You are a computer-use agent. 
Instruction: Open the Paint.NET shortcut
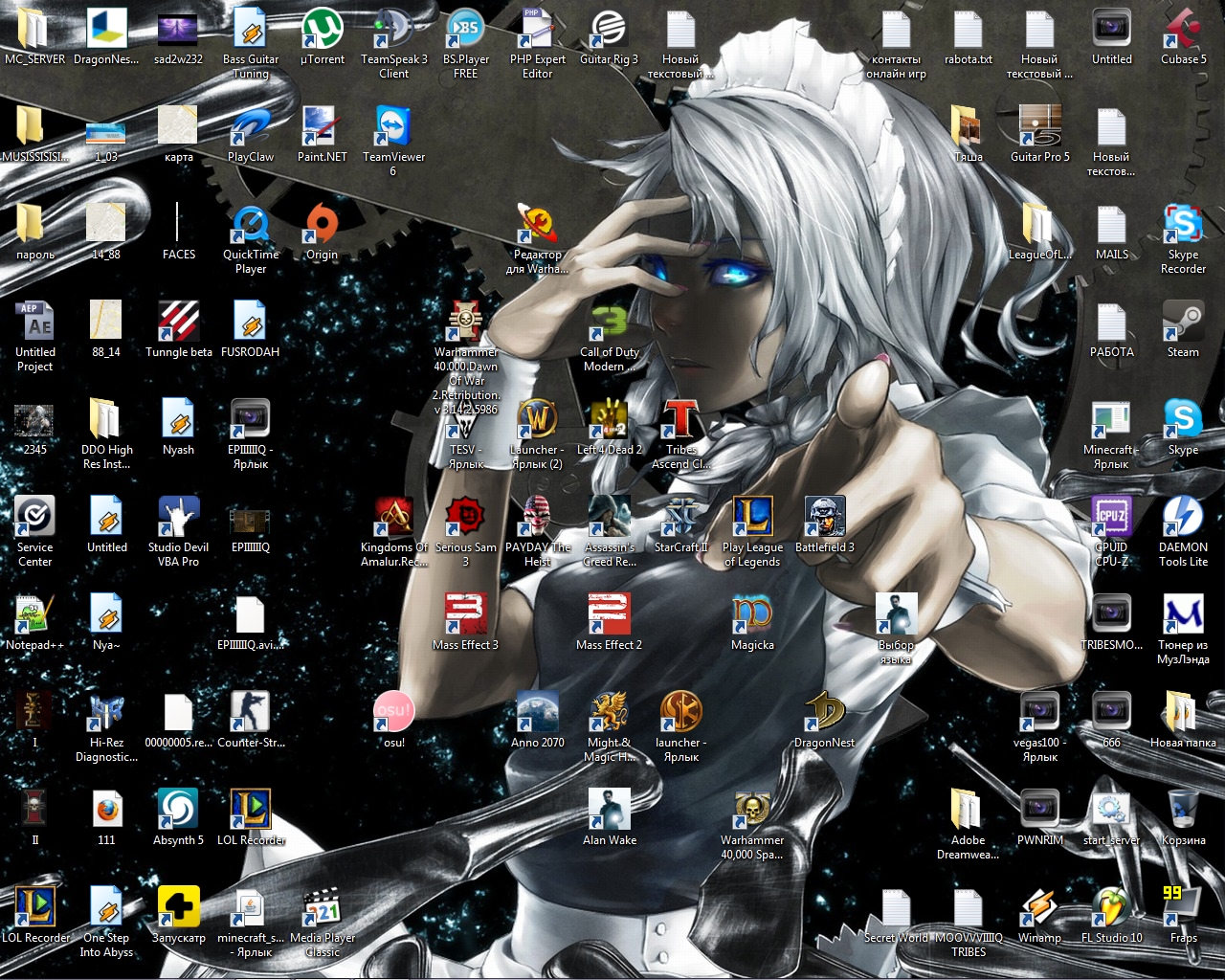(x=323, y=126)
